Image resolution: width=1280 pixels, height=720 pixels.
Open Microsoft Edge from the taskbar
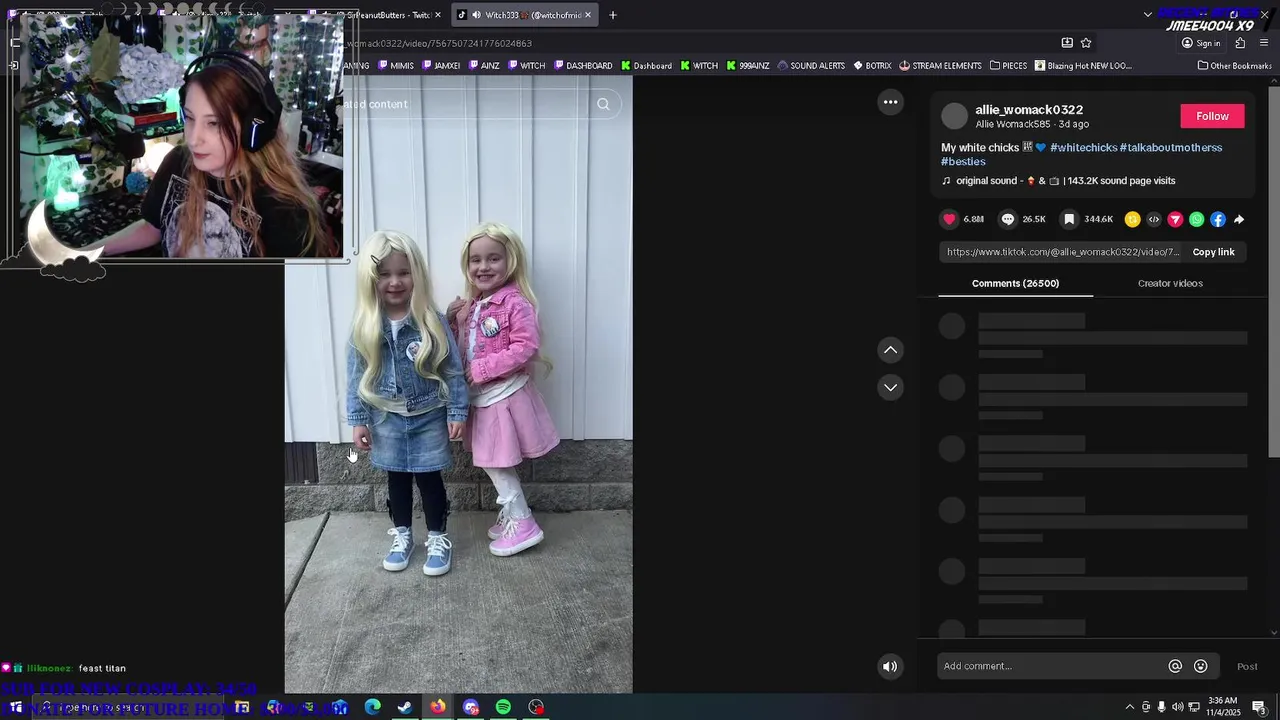coord(372,707)
